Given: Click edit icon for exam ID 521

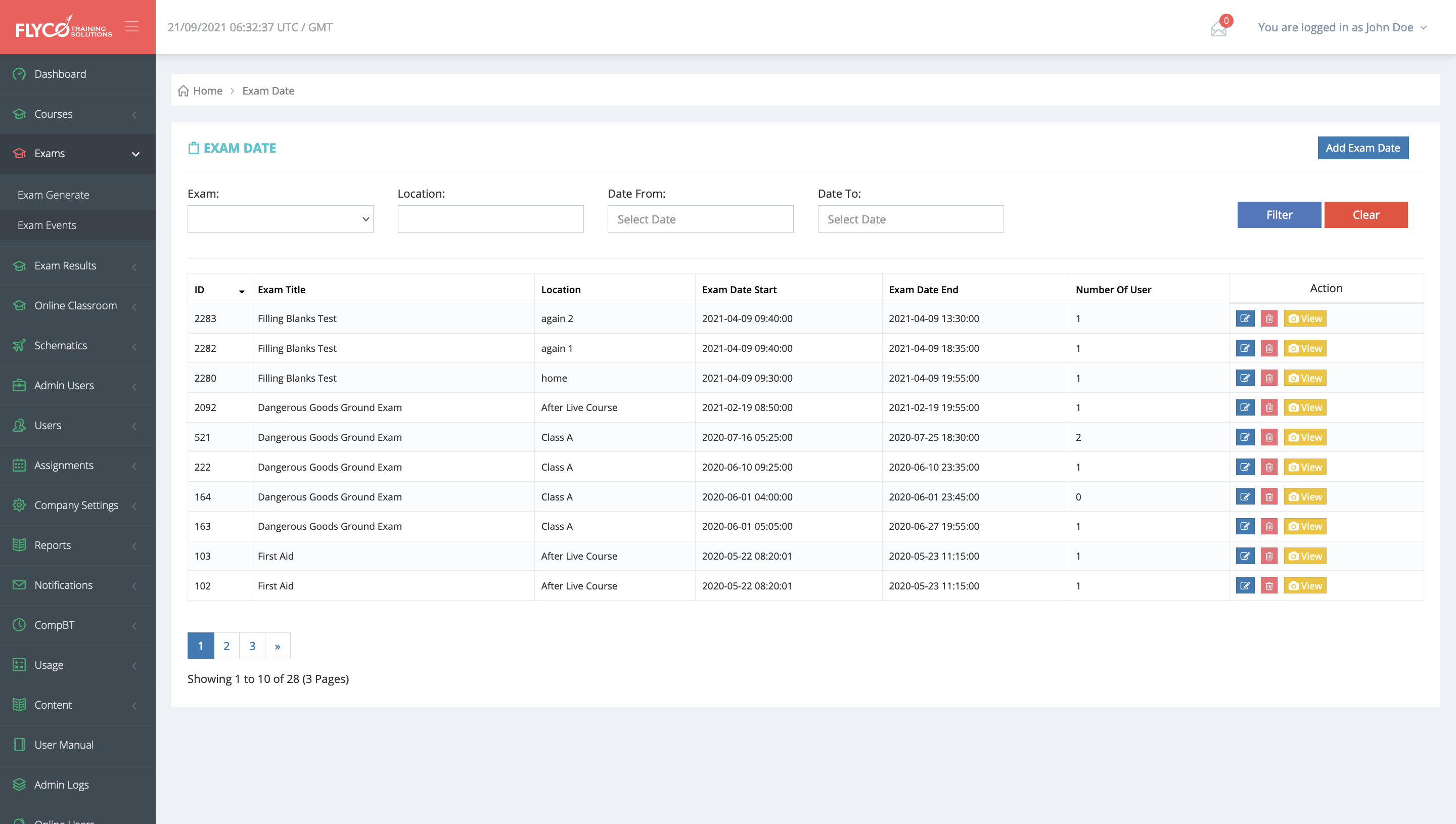Looking at the screenshot, I should click(1245, 437).
